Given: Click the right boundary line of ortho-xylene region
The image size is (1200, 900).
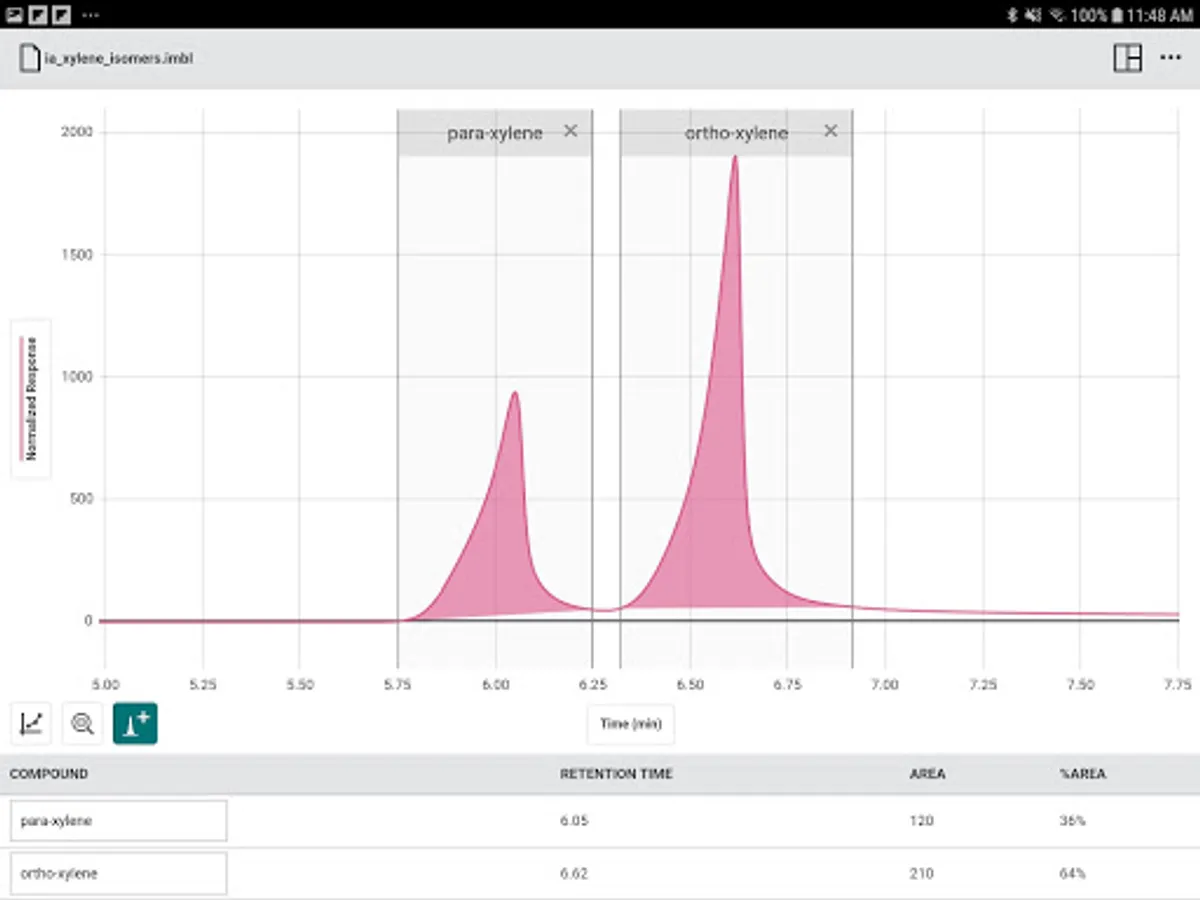Looking at the screenshot, I should pyautogui.click(x=852, y=388).
